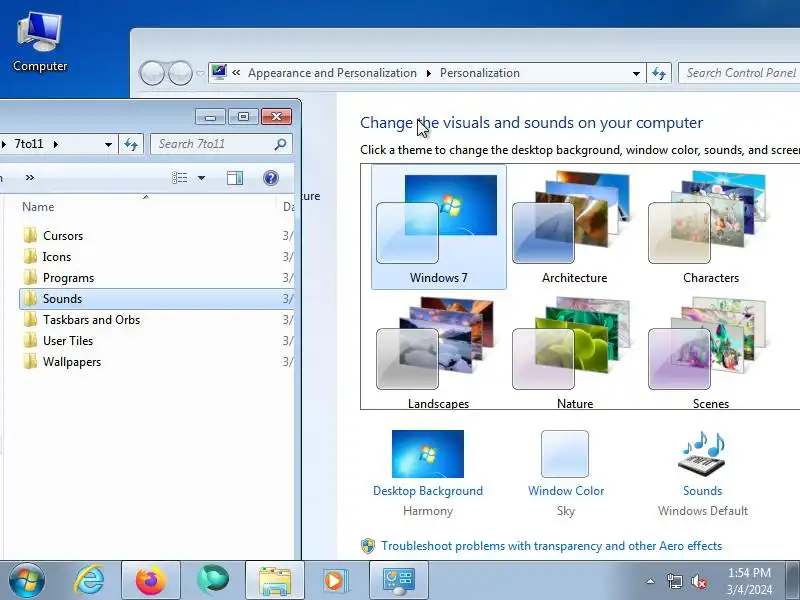Open the Desktop Background link

tap(428, 491)
